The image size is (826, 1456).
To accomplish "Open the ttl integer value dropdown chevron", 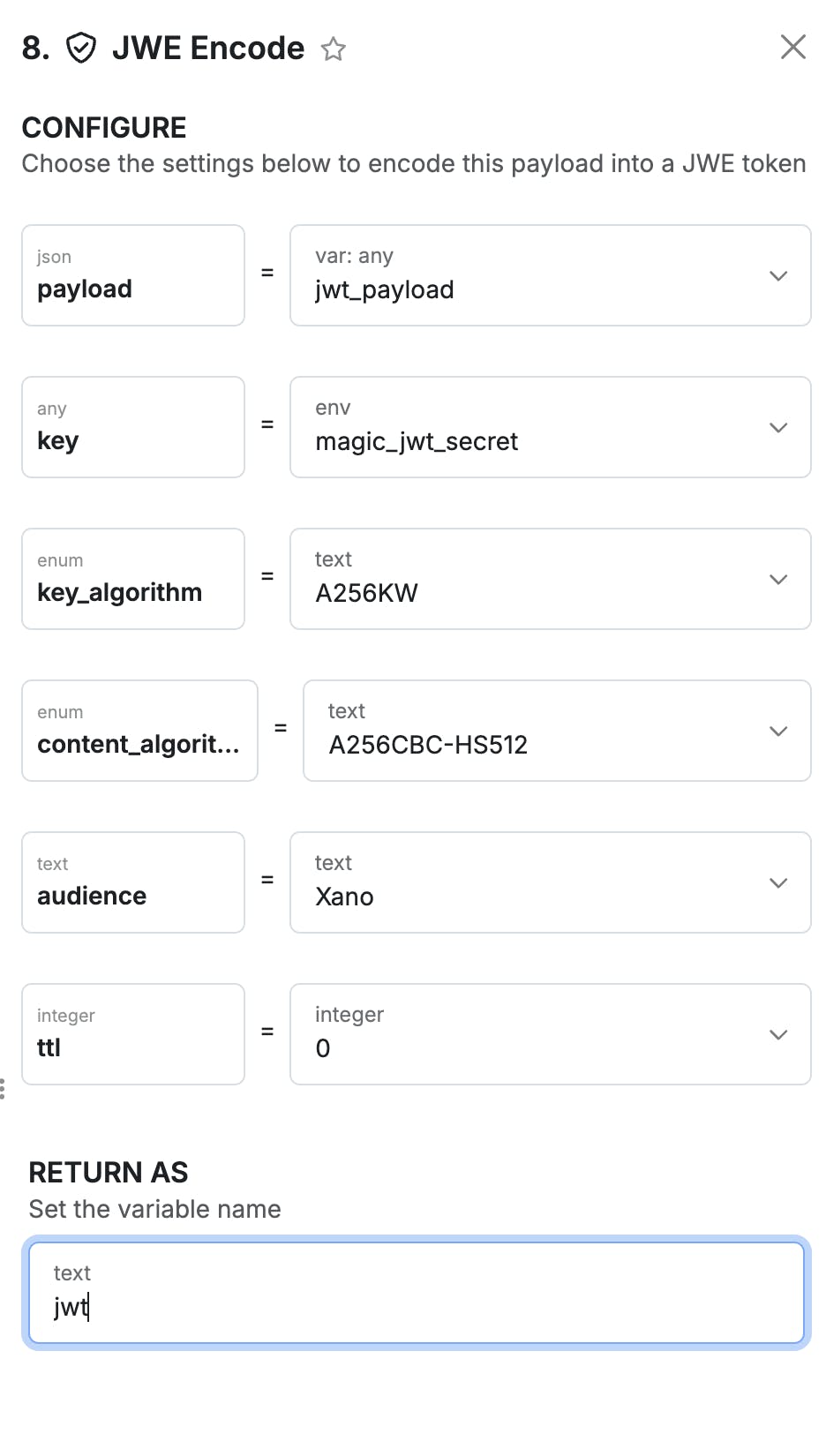I will 778,1035.
